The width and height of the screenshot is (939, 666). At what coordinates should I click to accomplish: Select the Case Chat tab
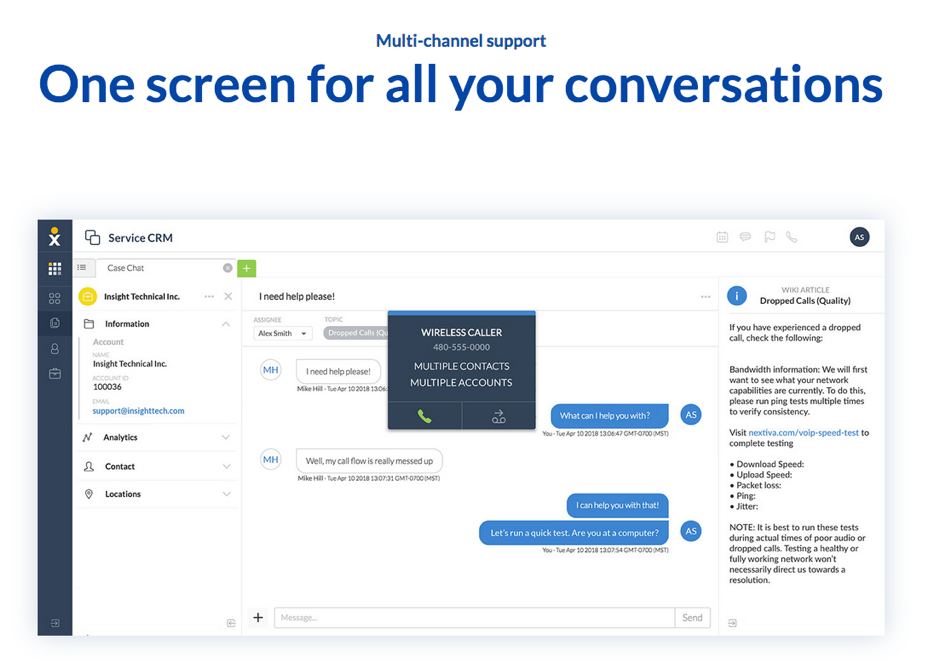click(128, 268)
